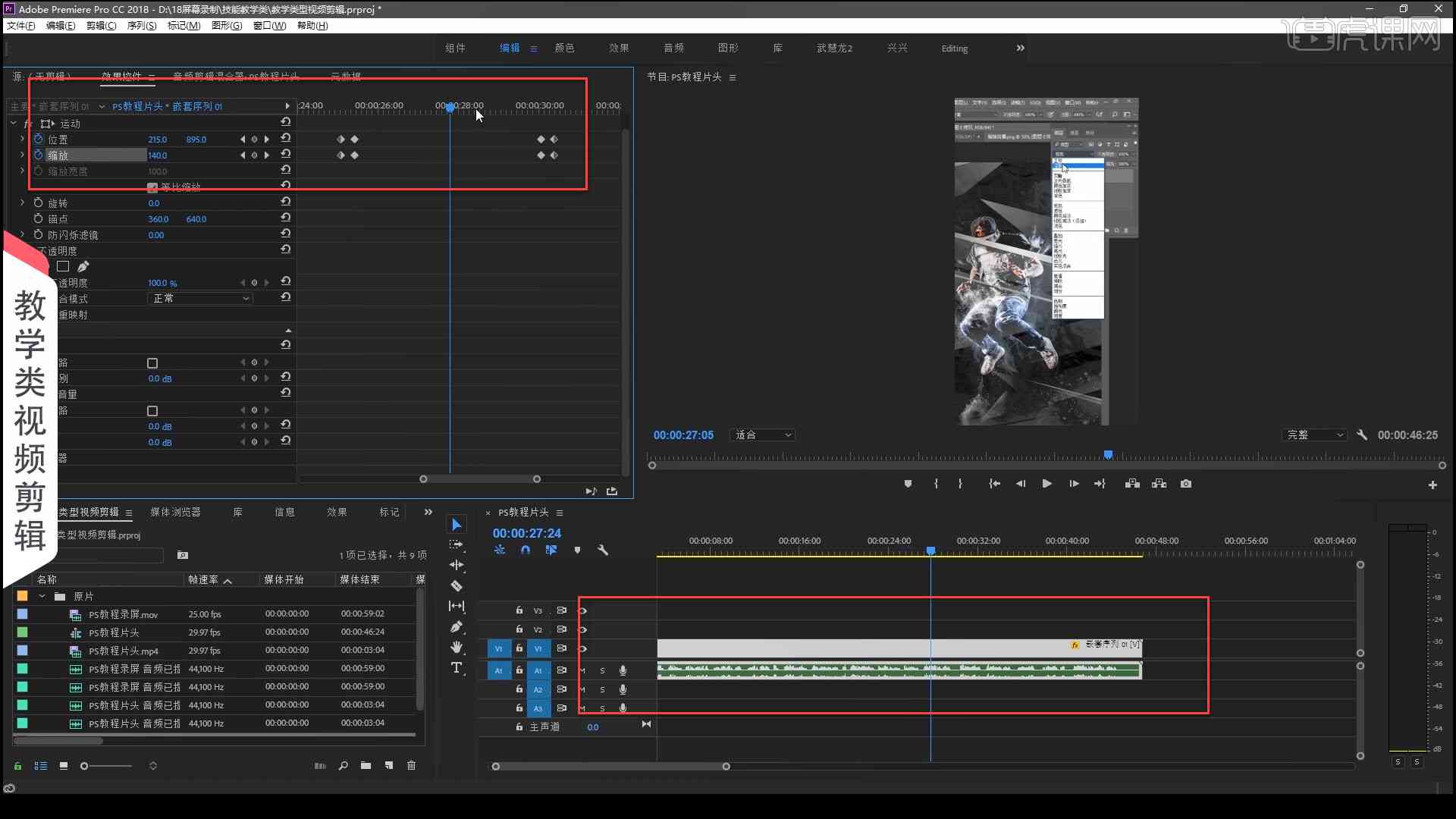Reset the 位置 position parameter
The height and width of the screenshot is (819, 1456).
click(286, 139)
